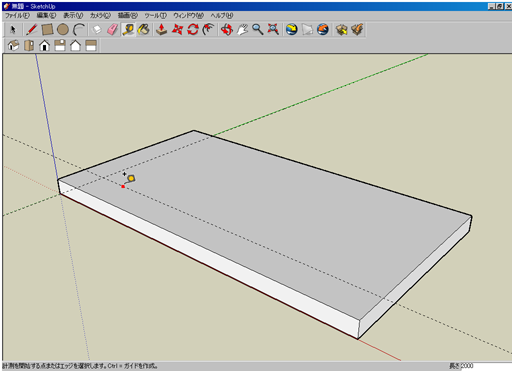The width and height of the screenshot is (512, 371).
Task: Switch to Left view
Action: 91,45
